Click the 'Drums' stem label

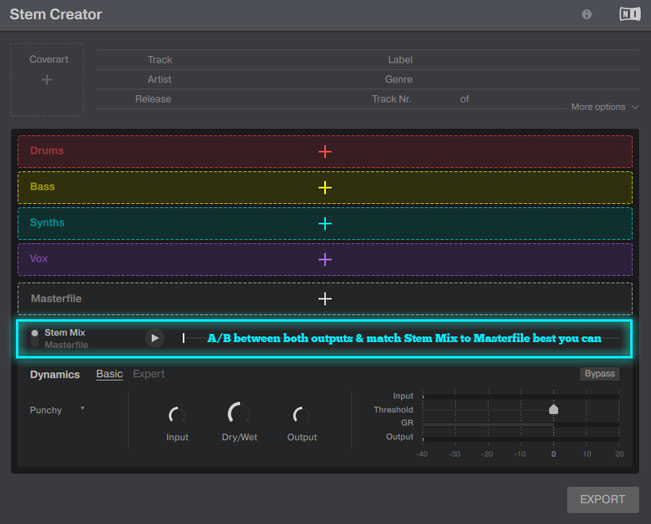tap(47, 150)
